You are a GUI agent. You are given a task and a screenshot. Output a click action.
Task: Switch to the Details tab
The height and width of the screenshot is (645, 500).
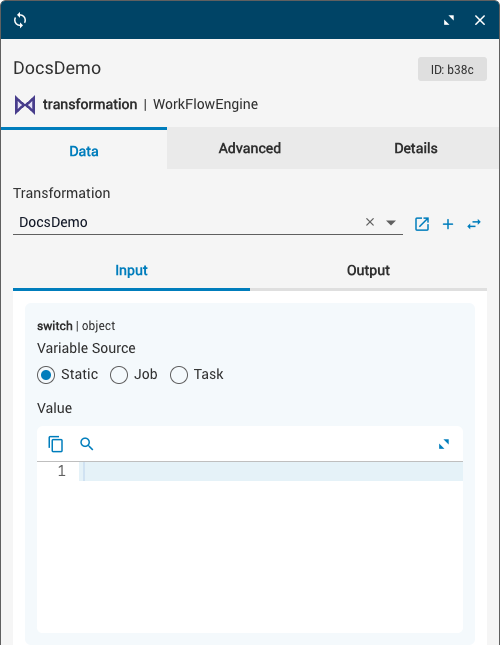[416, 148]
